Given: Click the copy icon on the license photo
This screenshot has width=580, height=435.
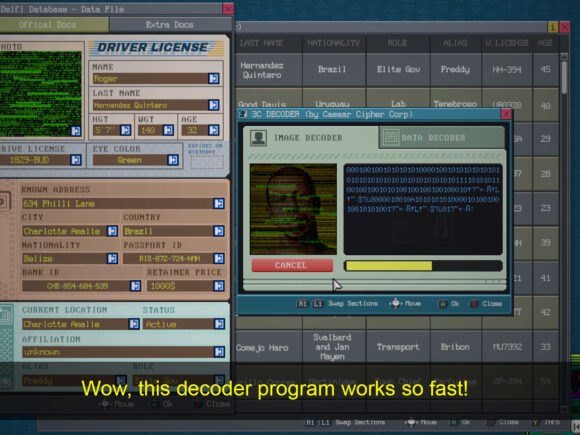Looking at the screenshot, I should point(76,131).
